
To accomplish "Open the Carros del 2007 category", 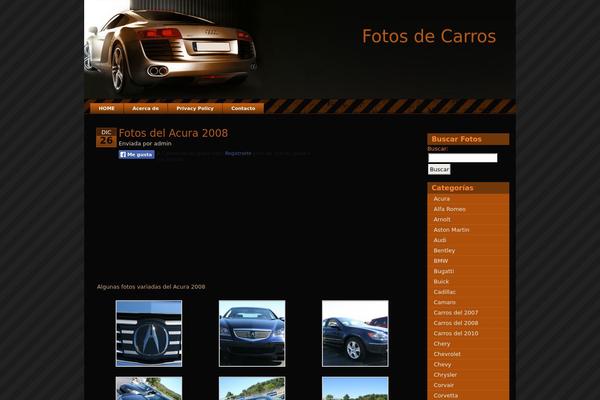I will pyautogui.click(x=456, y=312).
